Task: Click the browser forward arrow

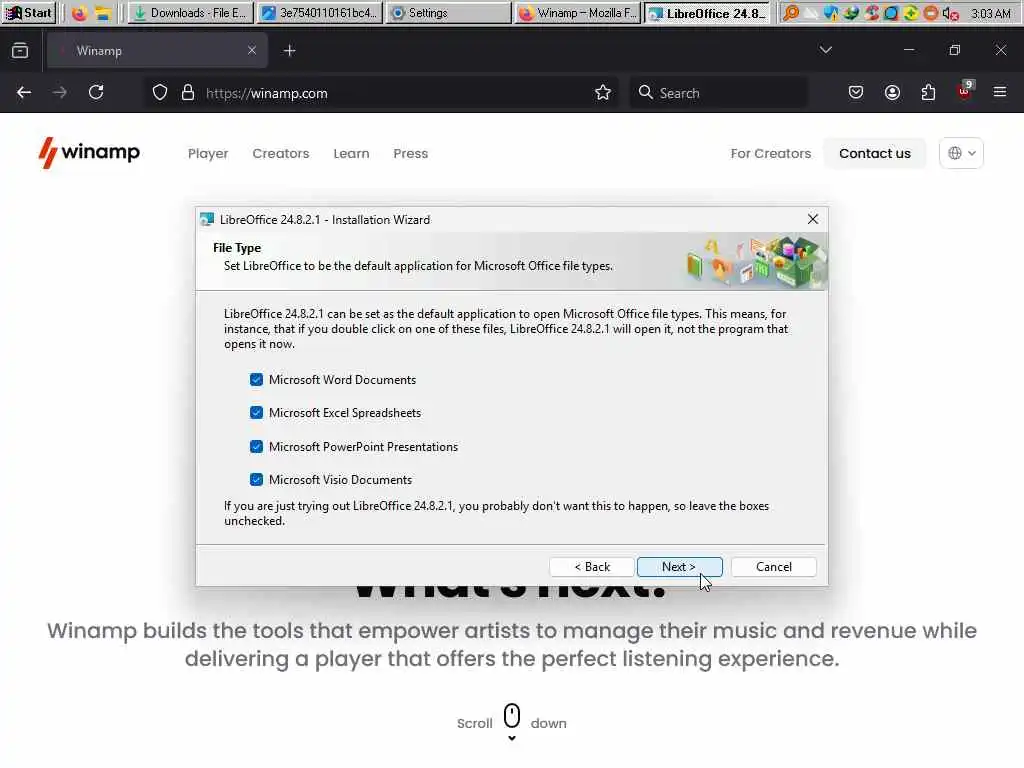Action: tap(59, 93)
